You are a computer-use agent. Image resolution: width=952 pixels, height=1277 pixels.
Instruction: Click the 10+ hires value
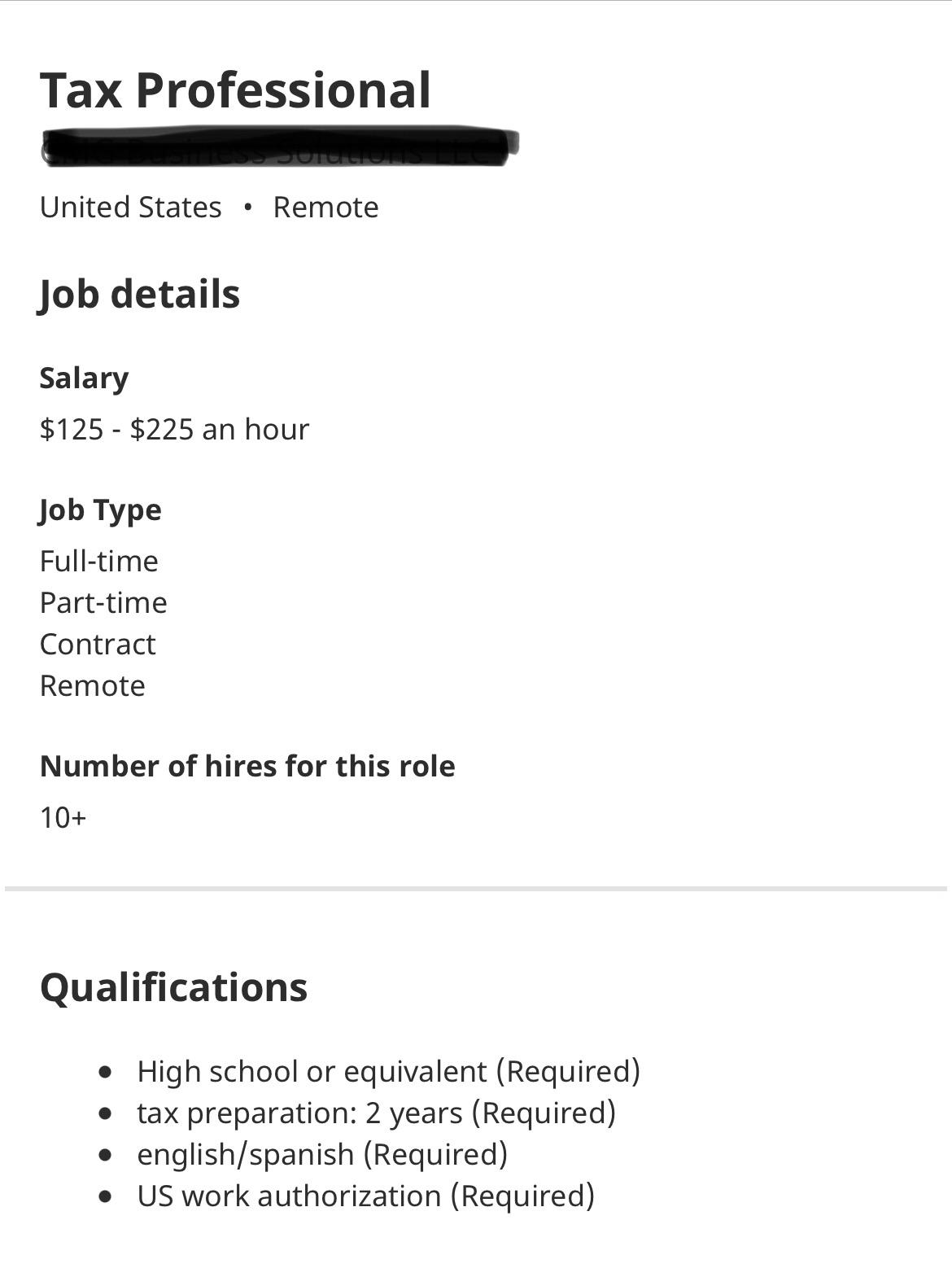(63, 817)
